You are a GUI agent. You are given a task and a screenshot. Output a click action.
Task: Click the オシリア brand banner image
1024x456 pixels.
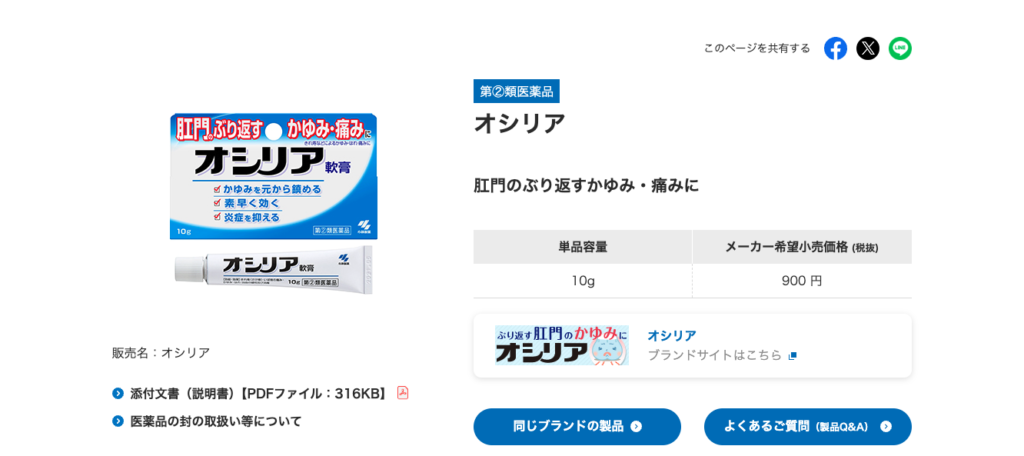[x=561, y=345]
